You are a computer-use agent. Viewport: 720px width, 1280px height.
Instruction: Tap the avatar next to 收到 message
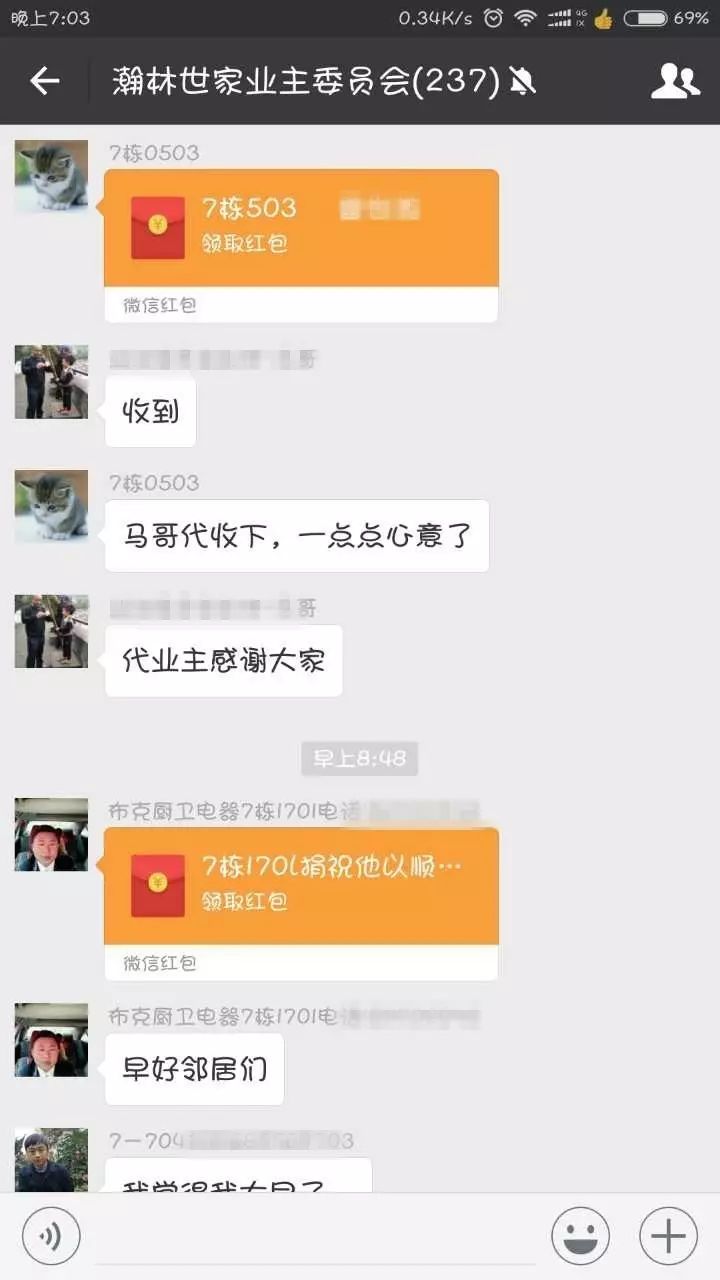click(x=51, y=382)
